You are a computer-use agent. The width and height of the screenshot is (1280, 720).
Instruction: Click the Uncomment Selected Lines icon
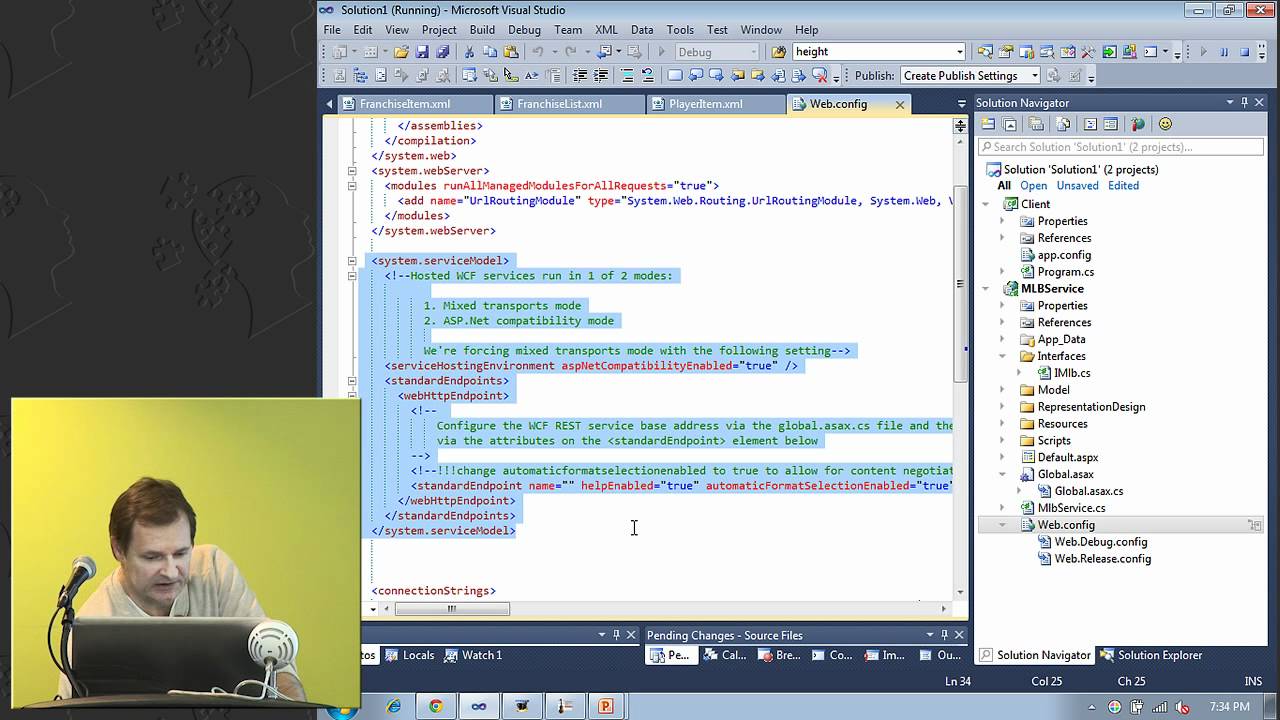(648, 75)
